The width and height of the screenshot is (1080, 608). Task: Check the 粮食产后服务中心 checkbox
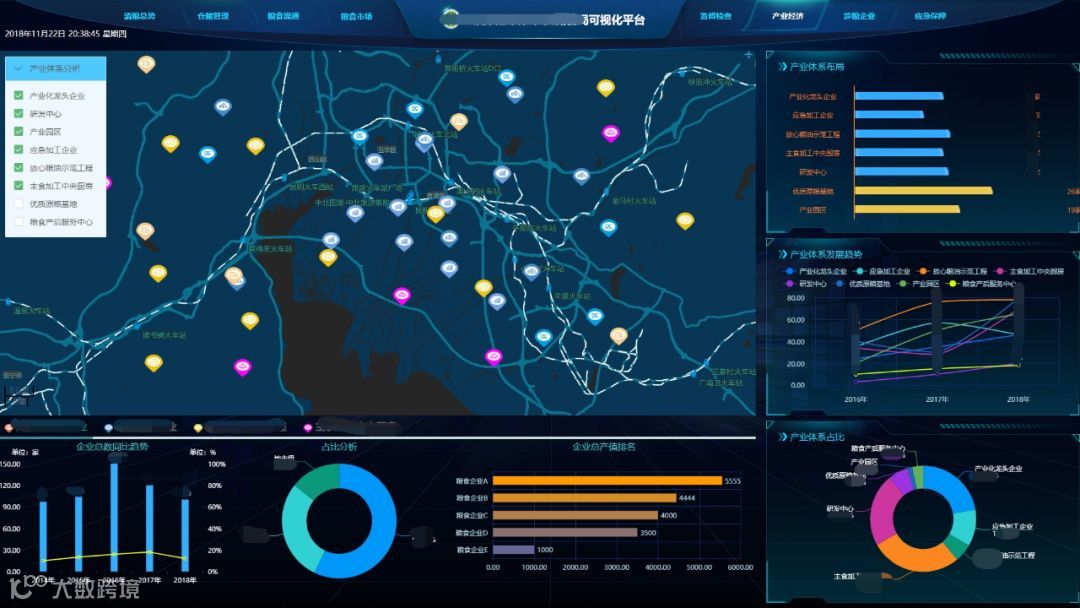pyautogui.click(x=19, y=221)
